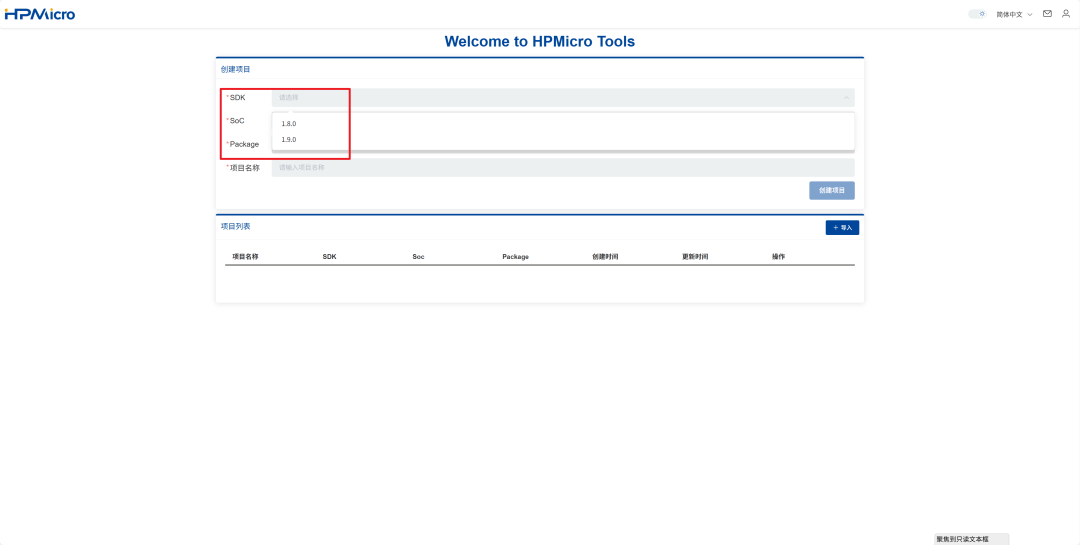Choose SDK version 1.9.0
Screen dimensions: 1080x545
click(x=563, y=140)
